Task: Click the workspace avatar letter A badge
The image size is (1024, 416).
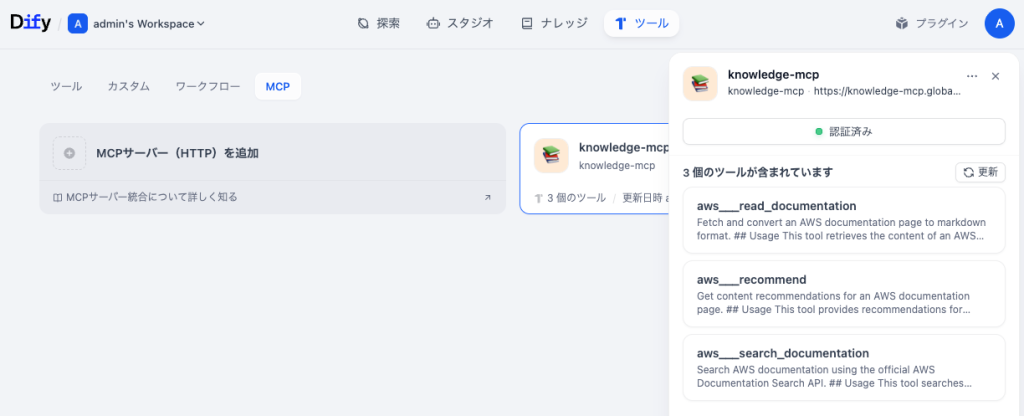Action: click(x=78, y=24)
